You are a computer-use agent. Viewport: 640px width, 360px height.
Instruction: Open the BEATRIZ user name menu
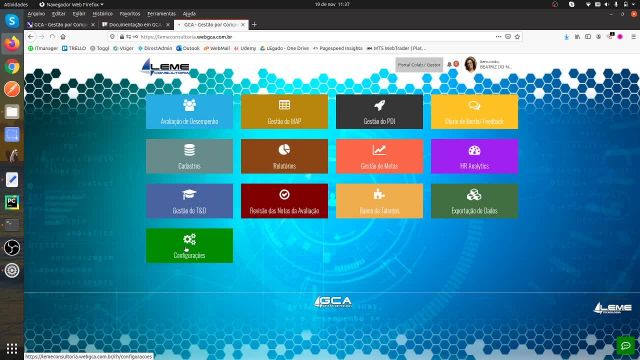[x=496, y=67]
